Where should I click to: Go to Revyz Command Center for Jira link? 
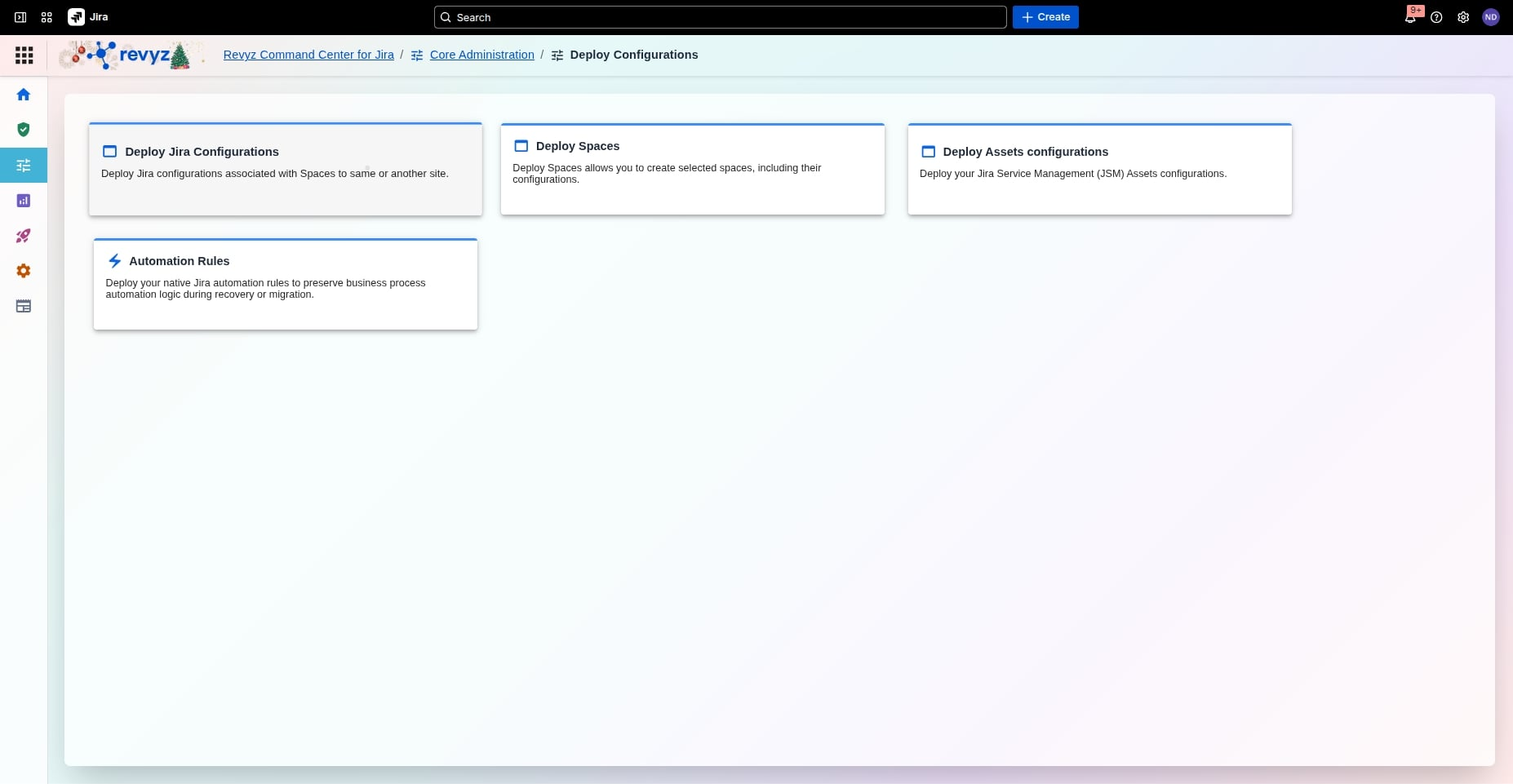pyautogui.click(x=308, y=55)
